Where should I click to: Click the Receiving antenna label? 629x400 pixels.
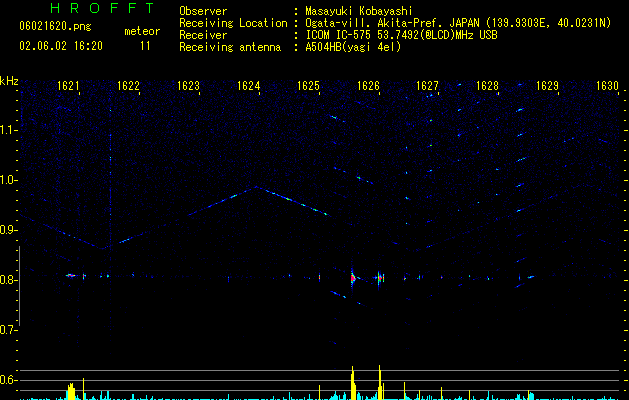tap(230, 47)
